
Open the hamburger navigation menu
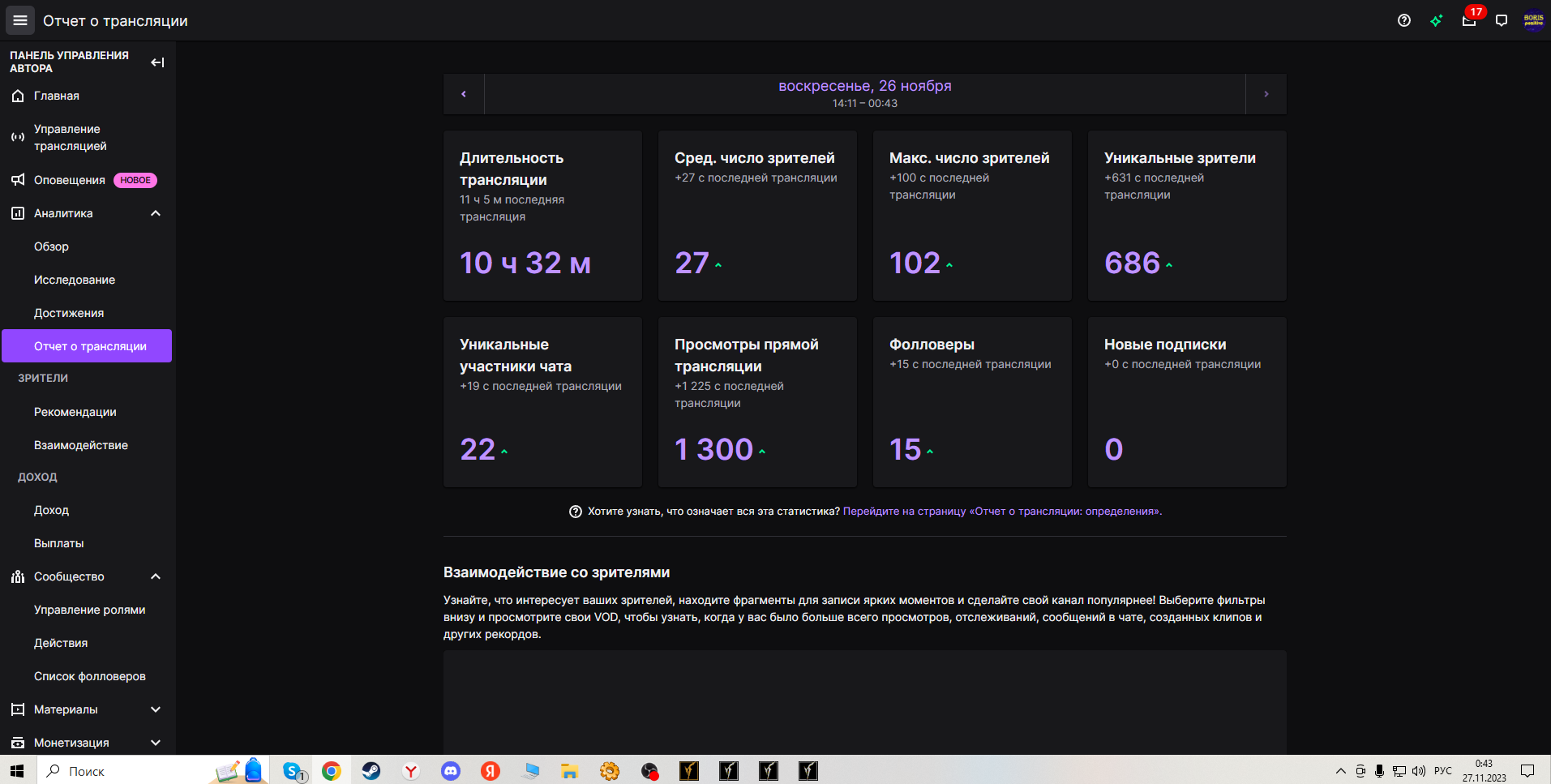[20, 20]
